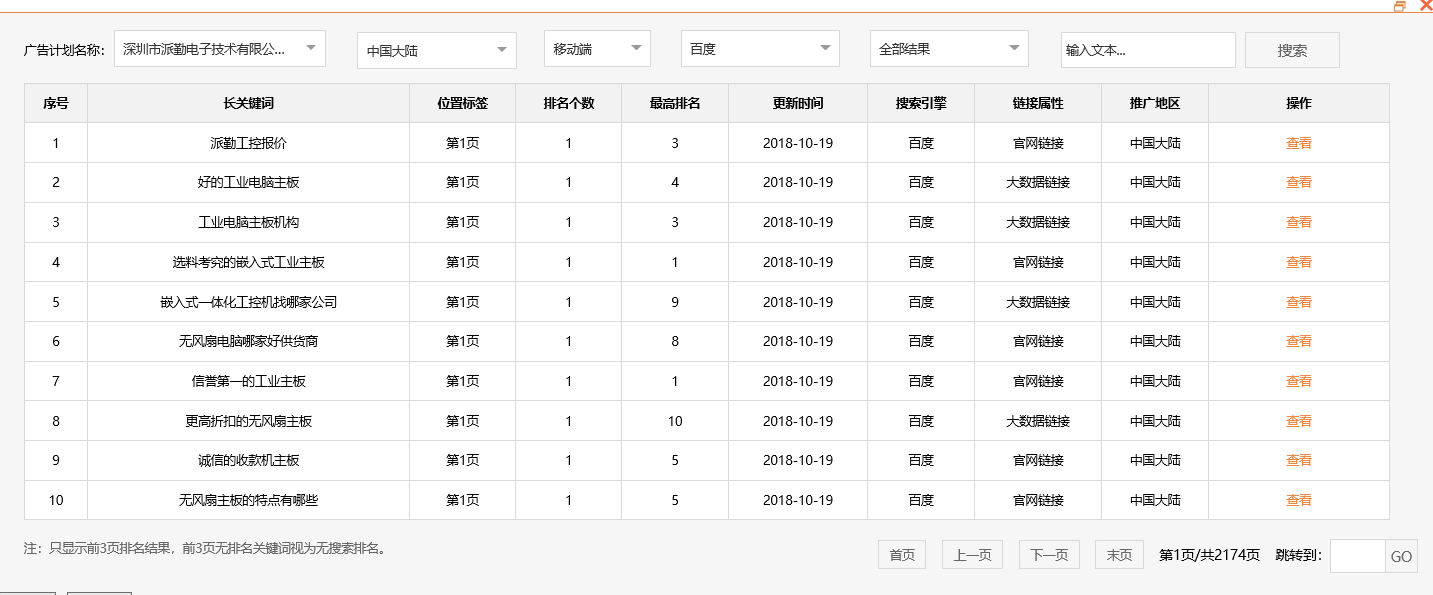Open the 广告计划名称 campaign dropdown
Screen dimensions: 1433x595
tap(219, 48)
